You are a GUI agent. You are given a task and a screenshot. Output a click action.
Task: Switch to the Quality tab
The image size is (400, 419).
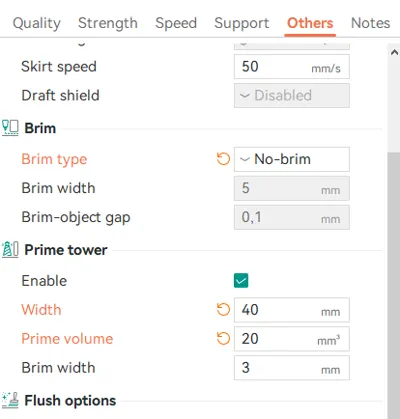(x=37, y=23)
